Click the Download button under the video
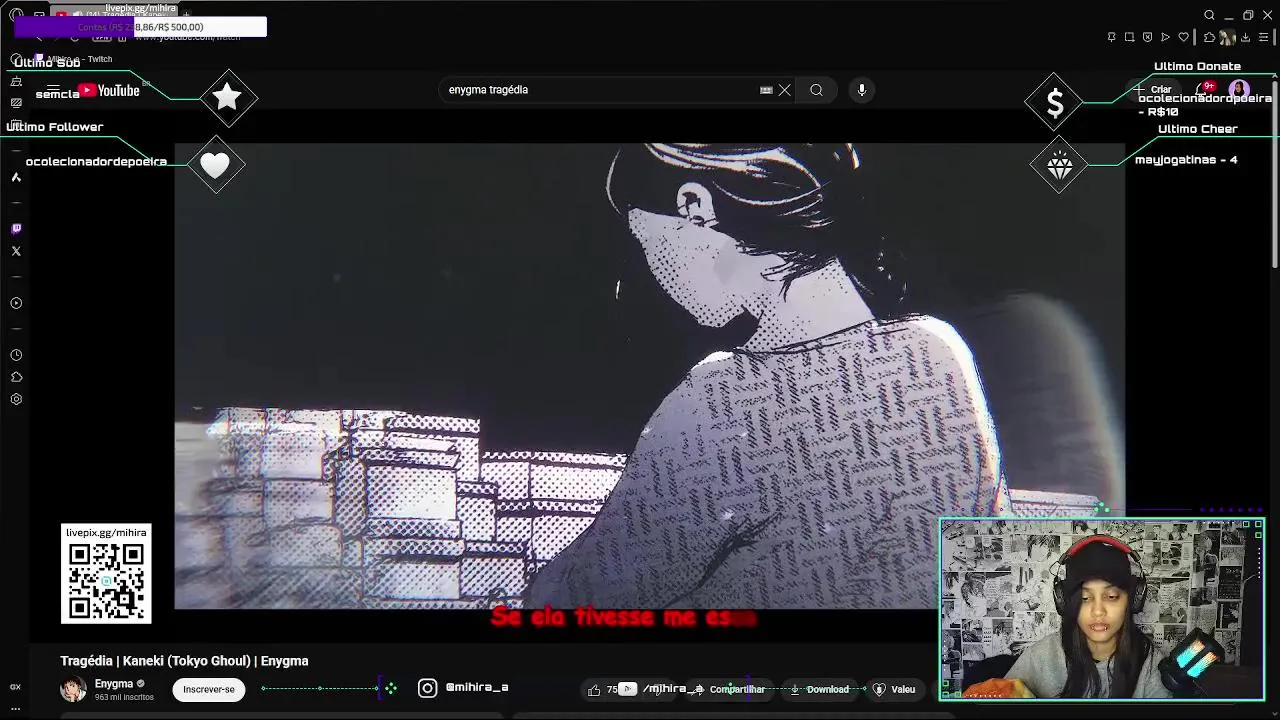This screenshot has width=1280, height=720. (819, 689)
